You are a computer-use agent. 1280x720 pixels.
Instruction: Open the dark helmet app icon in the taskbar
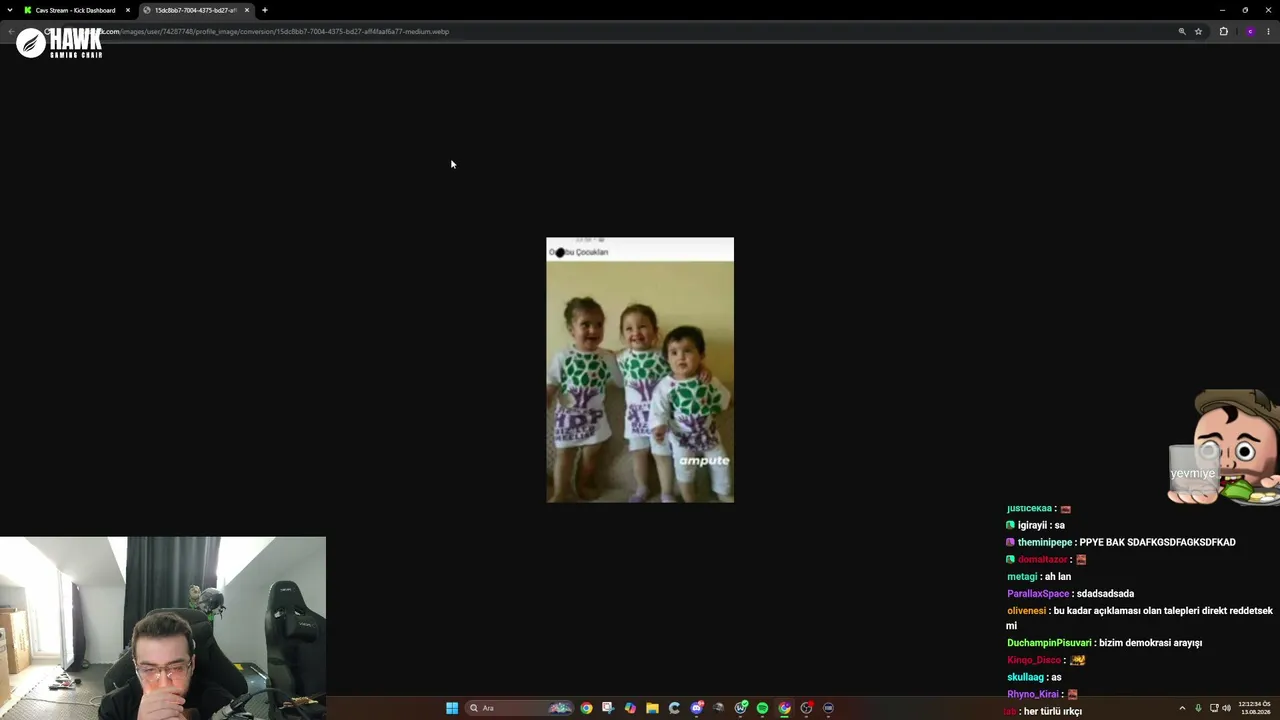coord(718,708)
